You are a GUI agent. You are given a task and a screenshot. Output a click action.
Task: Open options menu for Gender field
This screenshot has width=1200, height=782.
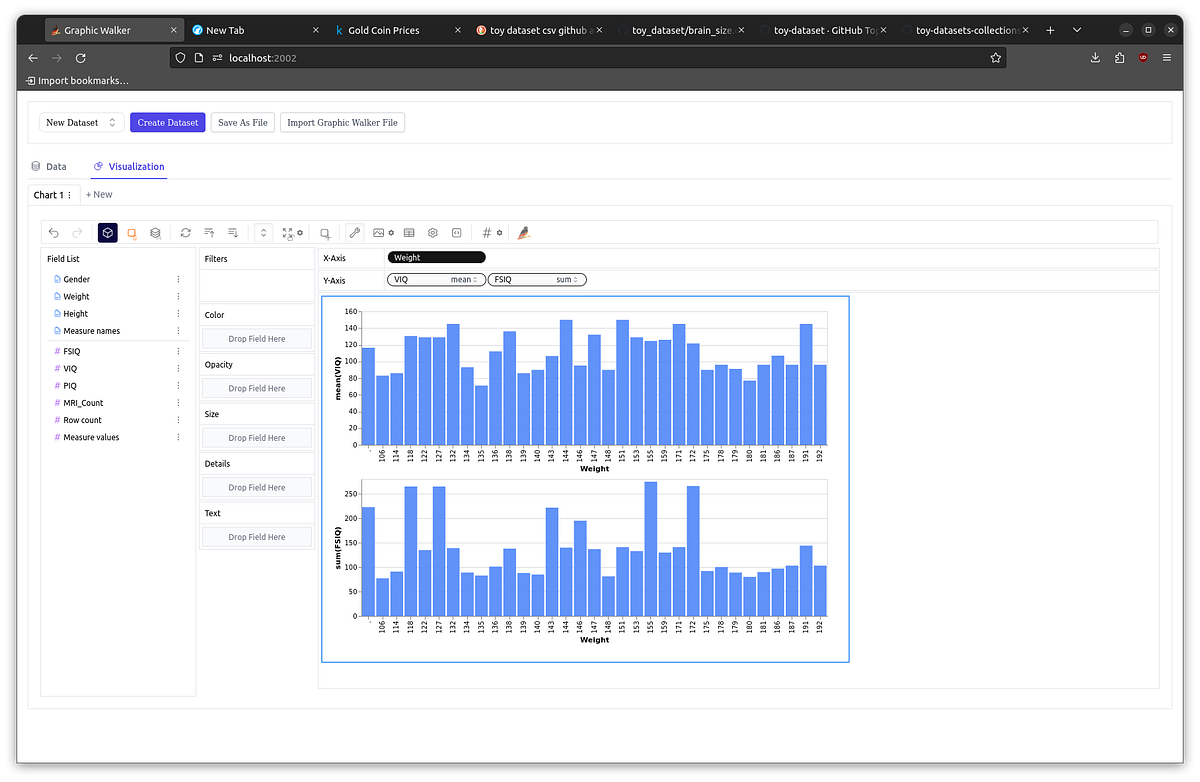point(179,280)
